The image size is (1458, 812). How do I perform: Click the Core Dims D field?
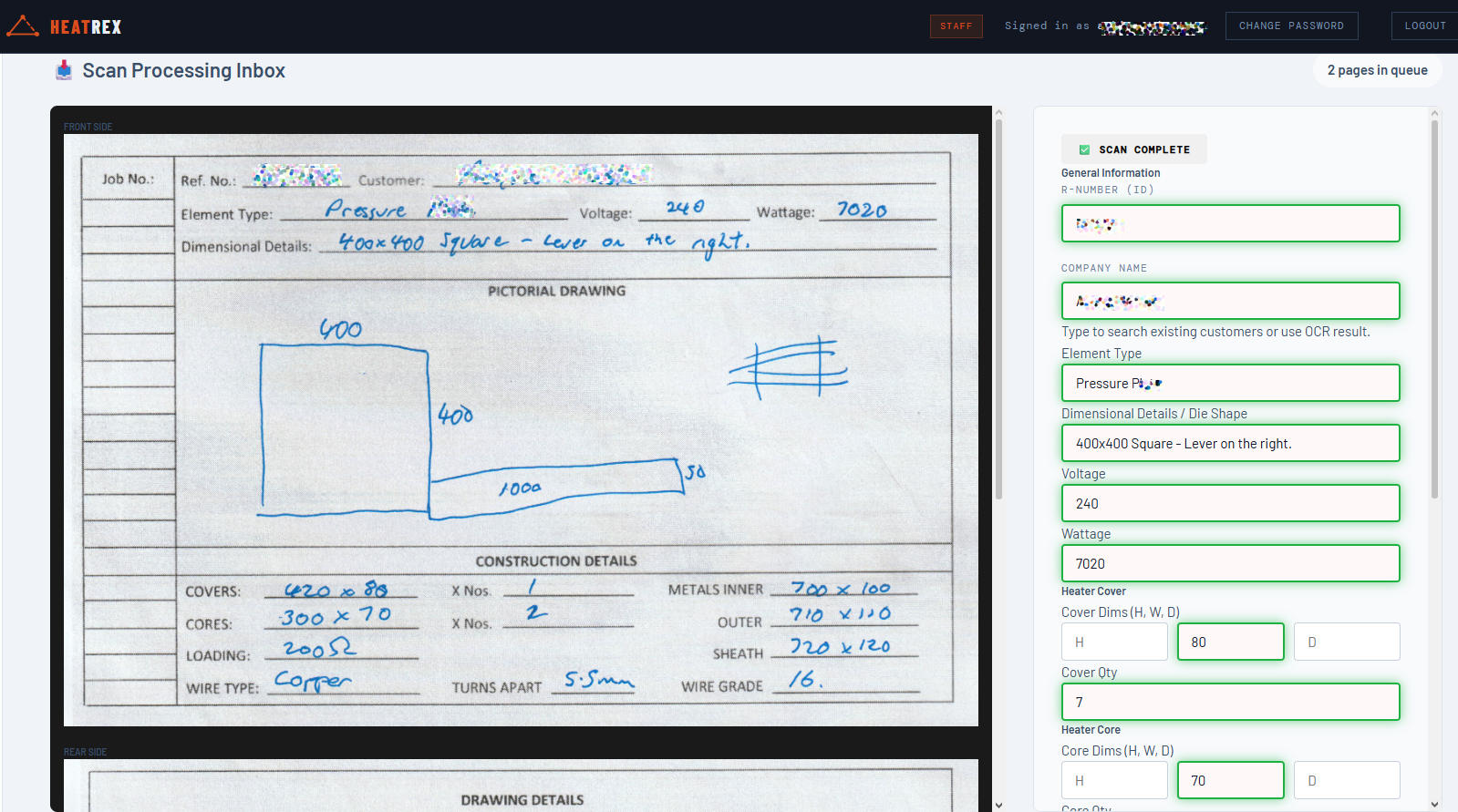[x=1347, y=780]
